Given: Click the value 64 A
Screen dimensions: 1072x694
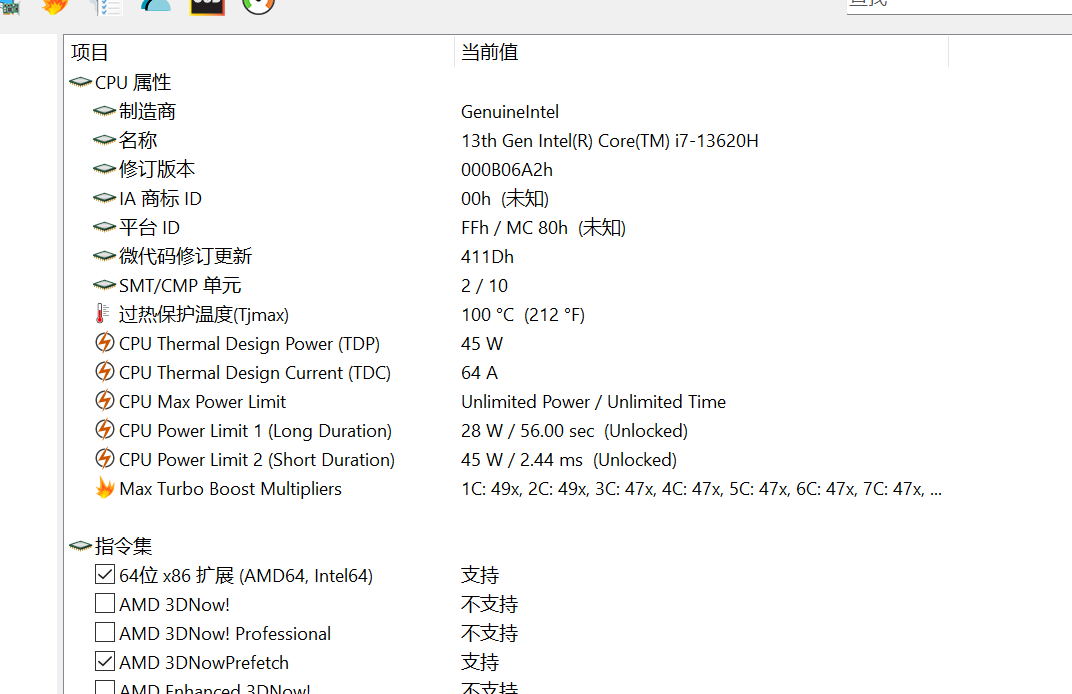Looking at the screenshot, I should (x=479, y=373).
